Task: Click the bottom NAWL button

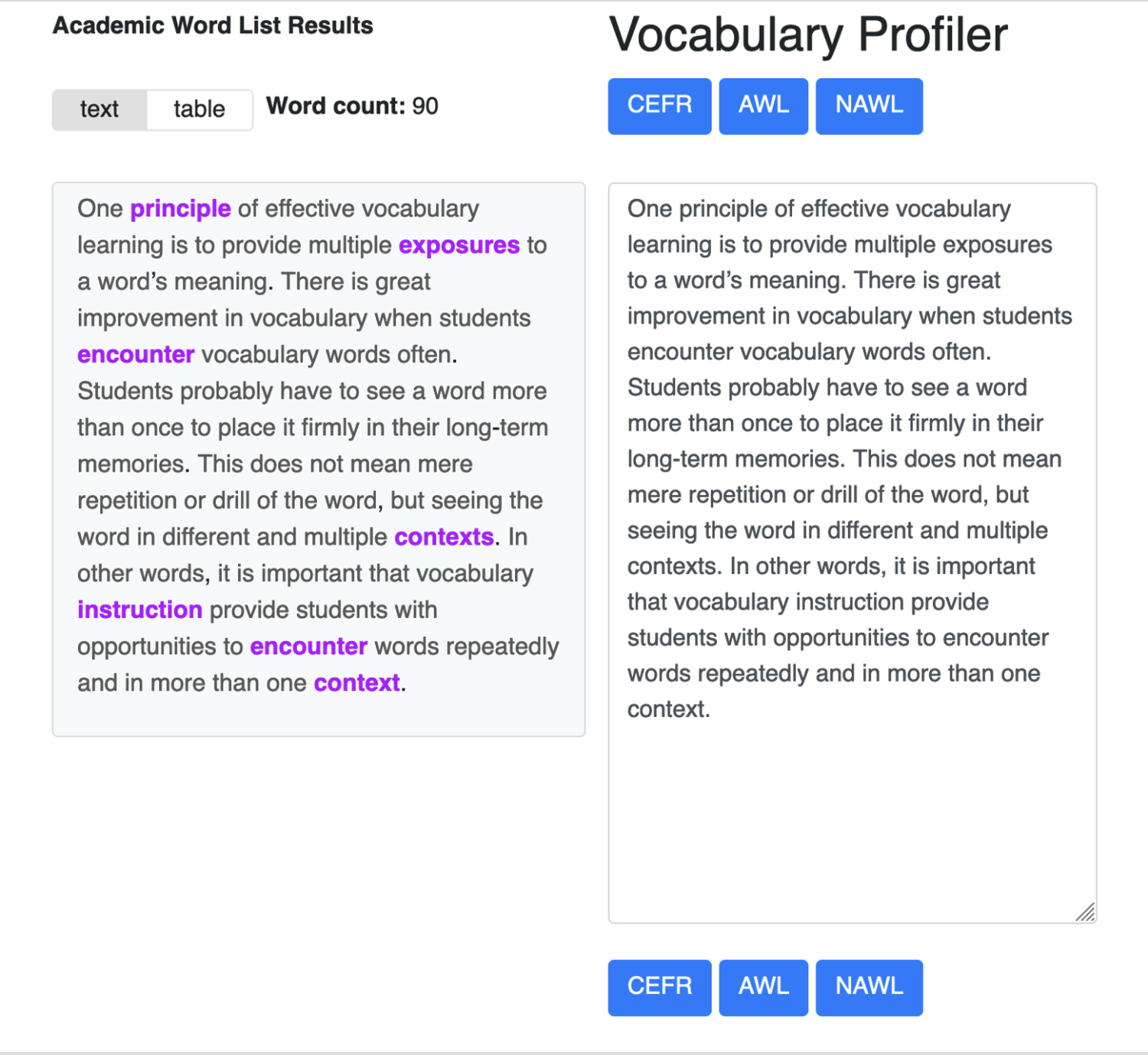Action: pyautogui.click(x=869, y=987)
